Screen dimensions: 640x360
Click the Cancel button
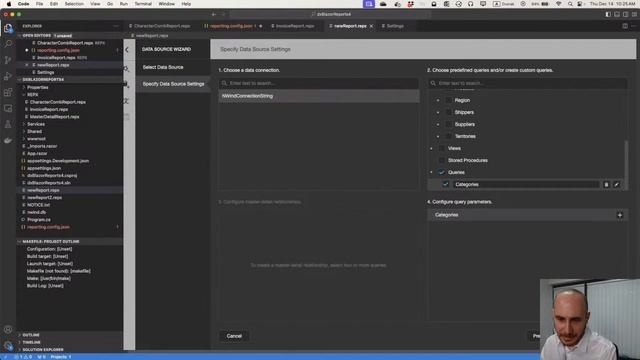pos(234,336)
